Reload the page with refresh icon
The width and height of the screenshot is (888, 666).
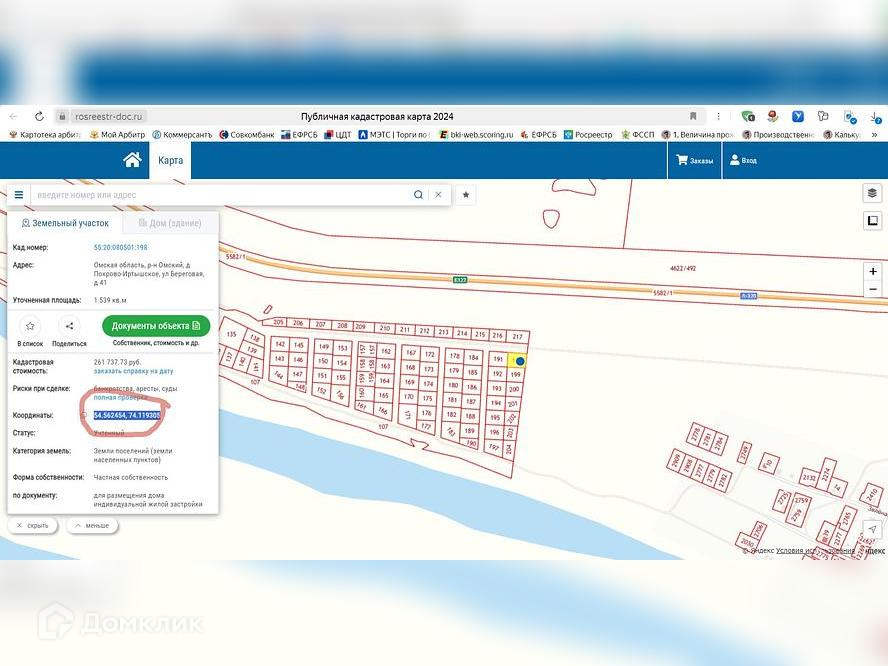click(x=39, y=117)
